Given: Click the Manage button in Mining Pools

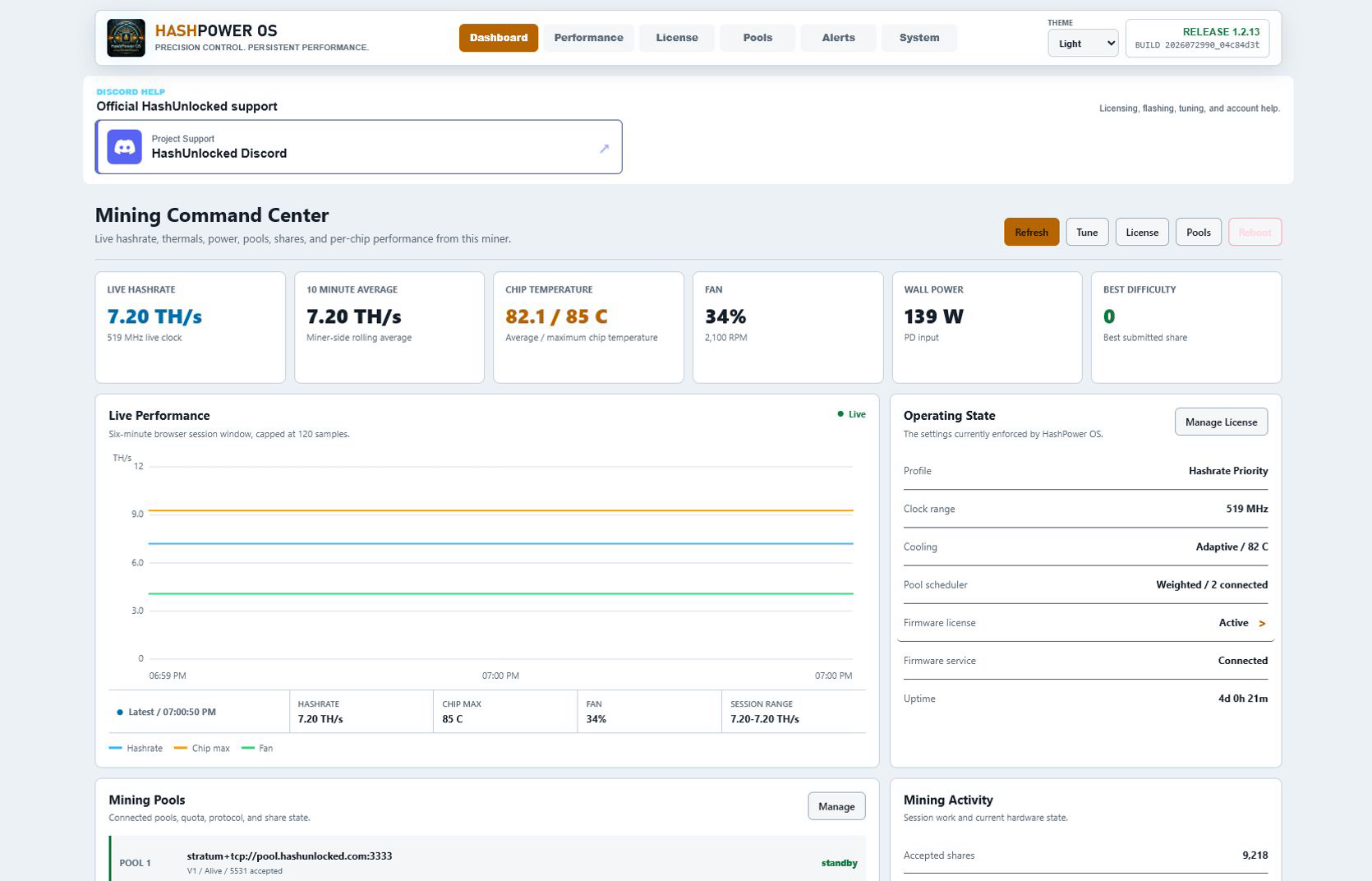Looking at the screenshot, I should [836, 806].
